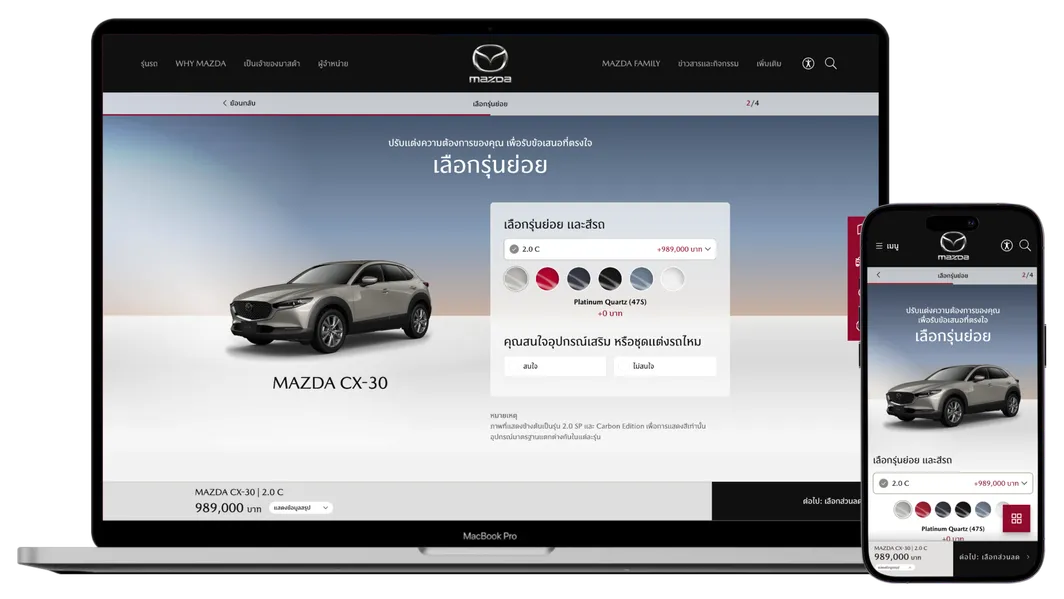Screen dimensions: 1064x599
Task: Click the MAZDA CX-30 title under the car
Action: point(330,383)
